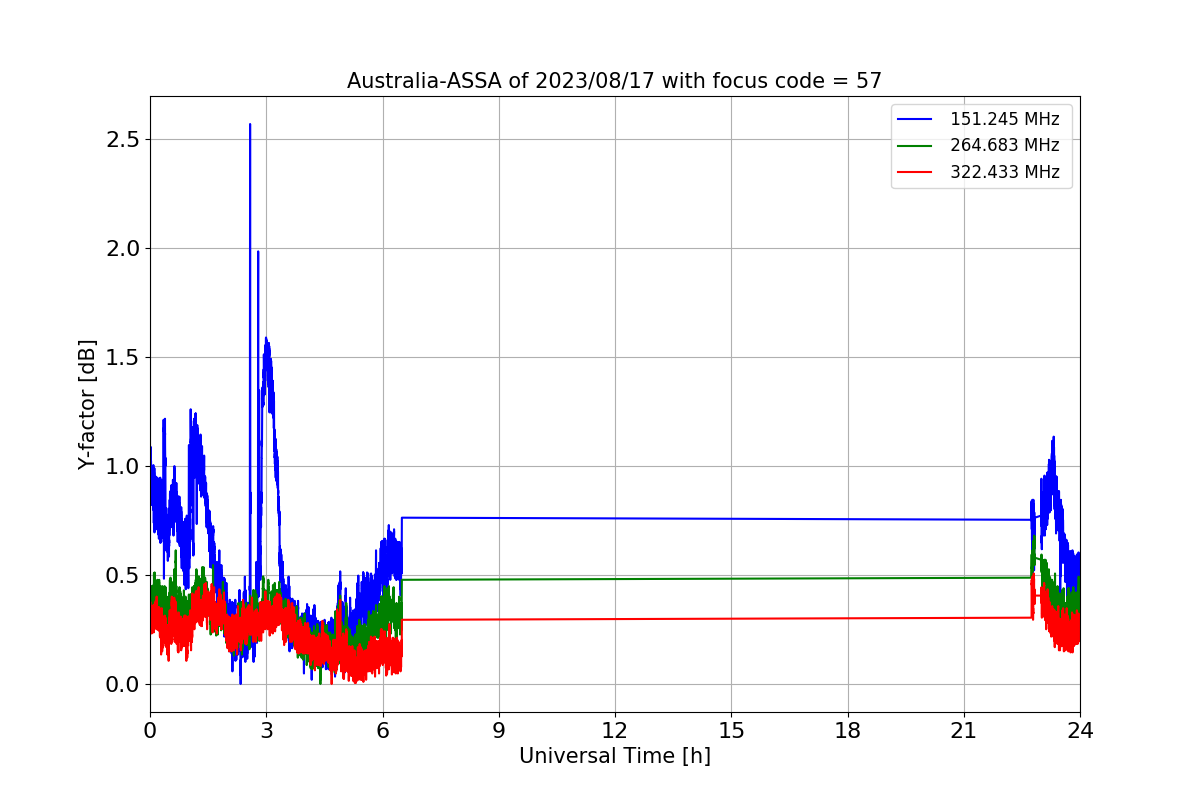The height and width of the screenshot is (800, 1200).
Task: Click the 24 tick label on x-axis
Action: (x=1080, y=731)
